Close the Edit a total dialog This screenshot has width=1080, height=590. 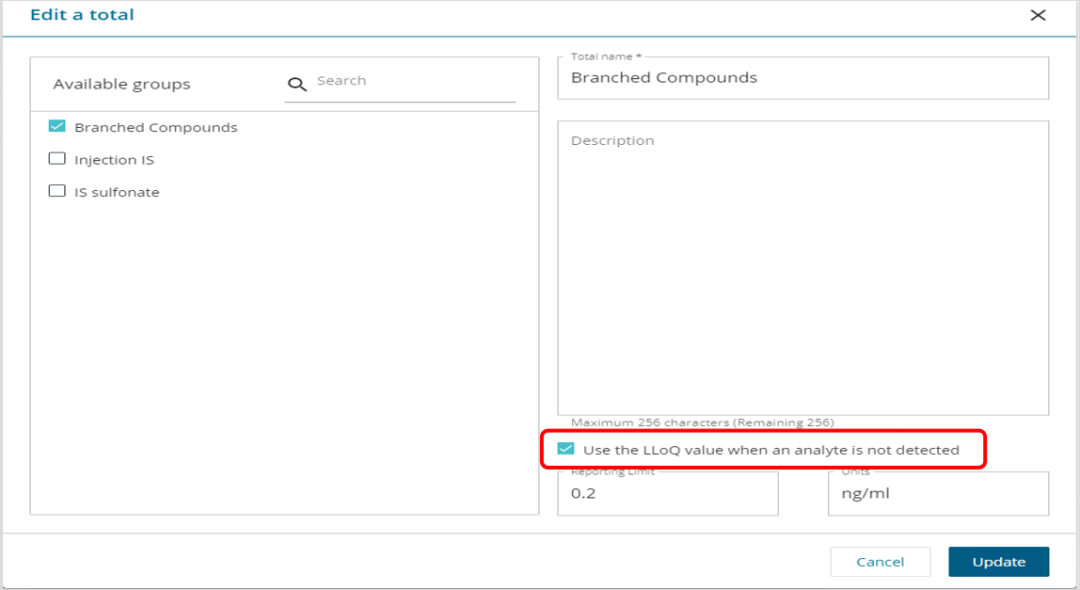click(x=1038, y=15)
